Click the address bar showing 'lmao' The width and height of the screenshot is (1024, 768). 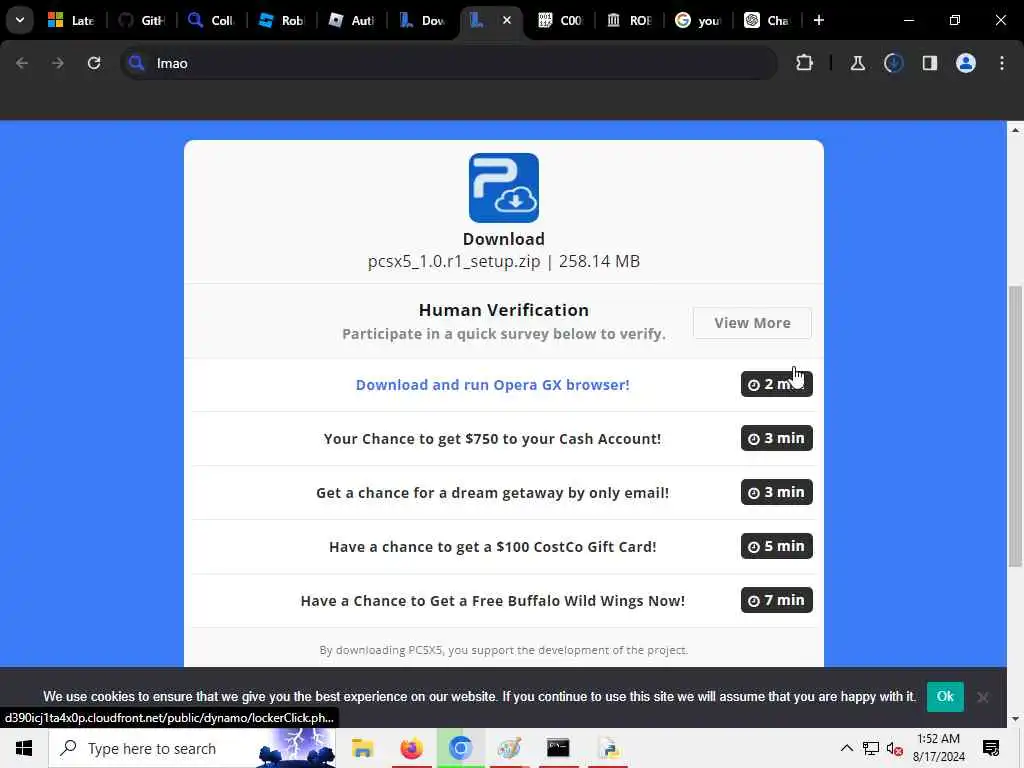[449, 63]
